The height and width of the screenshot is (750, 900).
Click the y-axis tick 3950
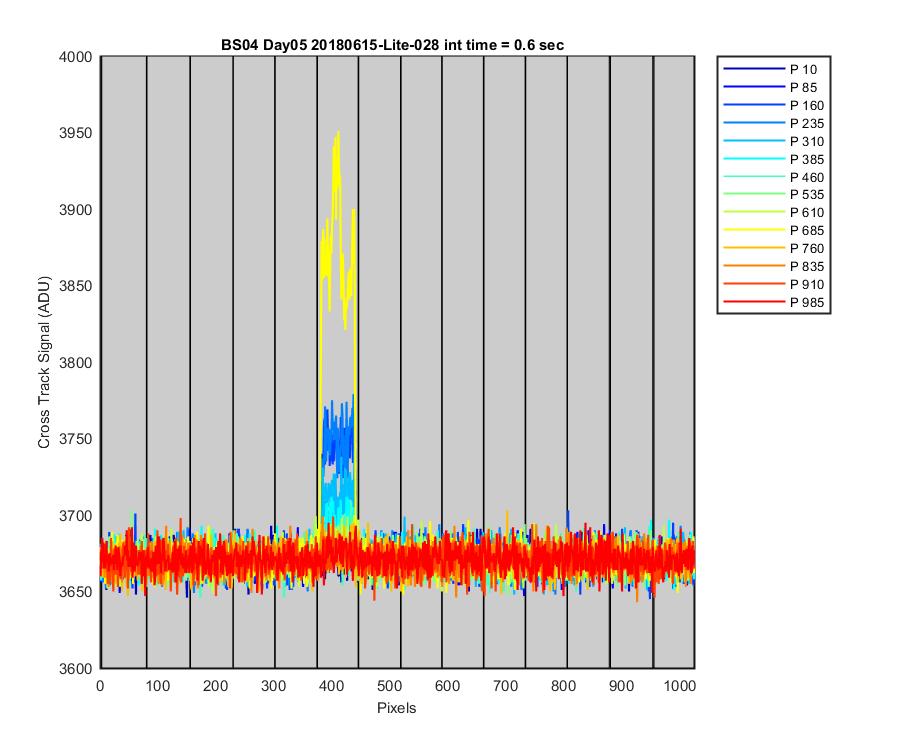click(75, 133)
